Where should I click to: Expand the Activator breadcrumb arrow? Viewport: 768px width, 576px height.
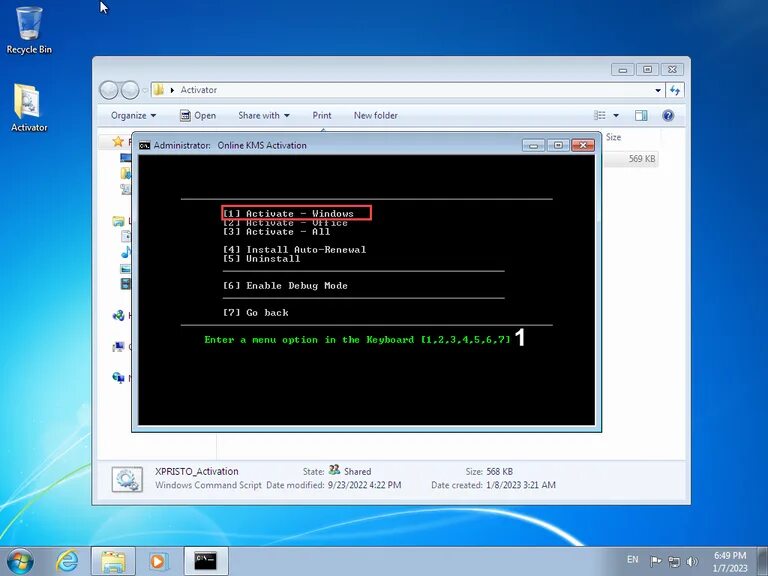pos(172,90)
